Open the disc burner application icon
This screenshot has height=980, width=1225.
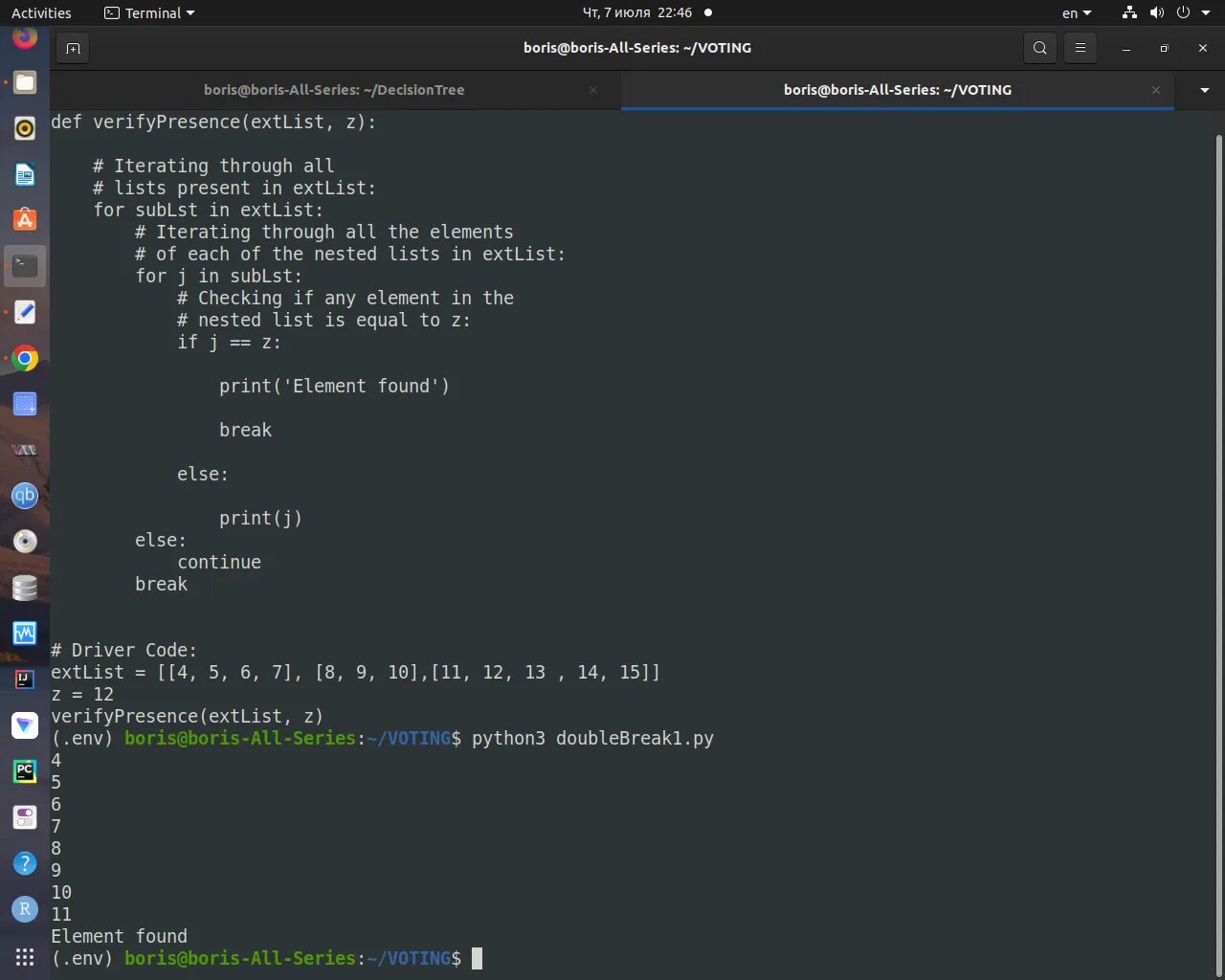(25, 542)
